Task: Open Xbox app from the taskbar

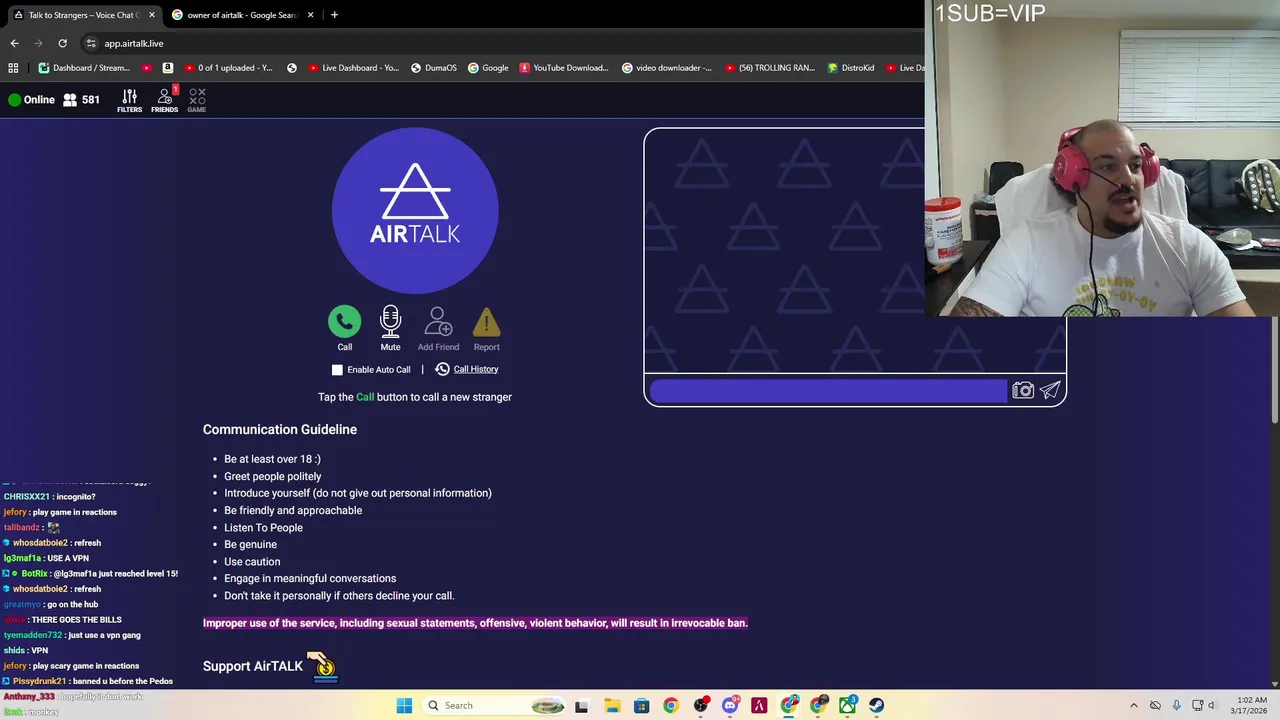Action: [847, 705]
